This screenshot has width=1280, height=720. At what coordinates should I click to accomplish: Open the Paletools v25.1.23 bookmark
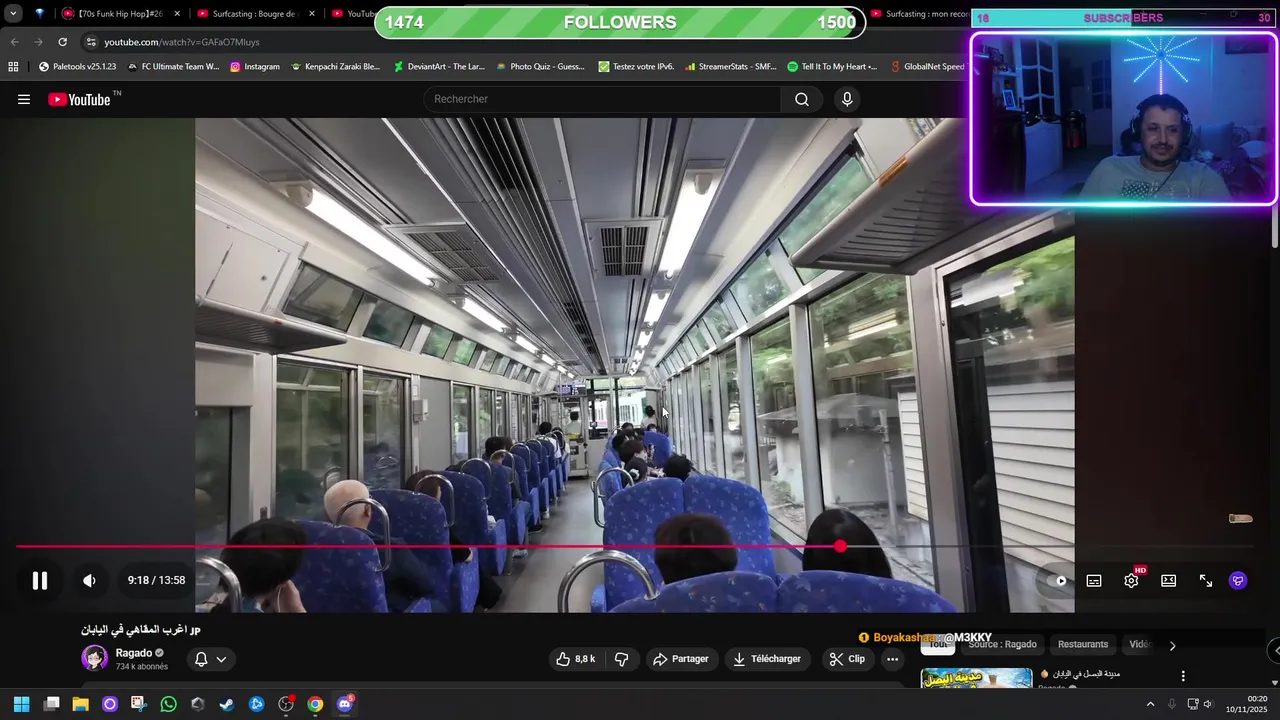tap(77, 67)
